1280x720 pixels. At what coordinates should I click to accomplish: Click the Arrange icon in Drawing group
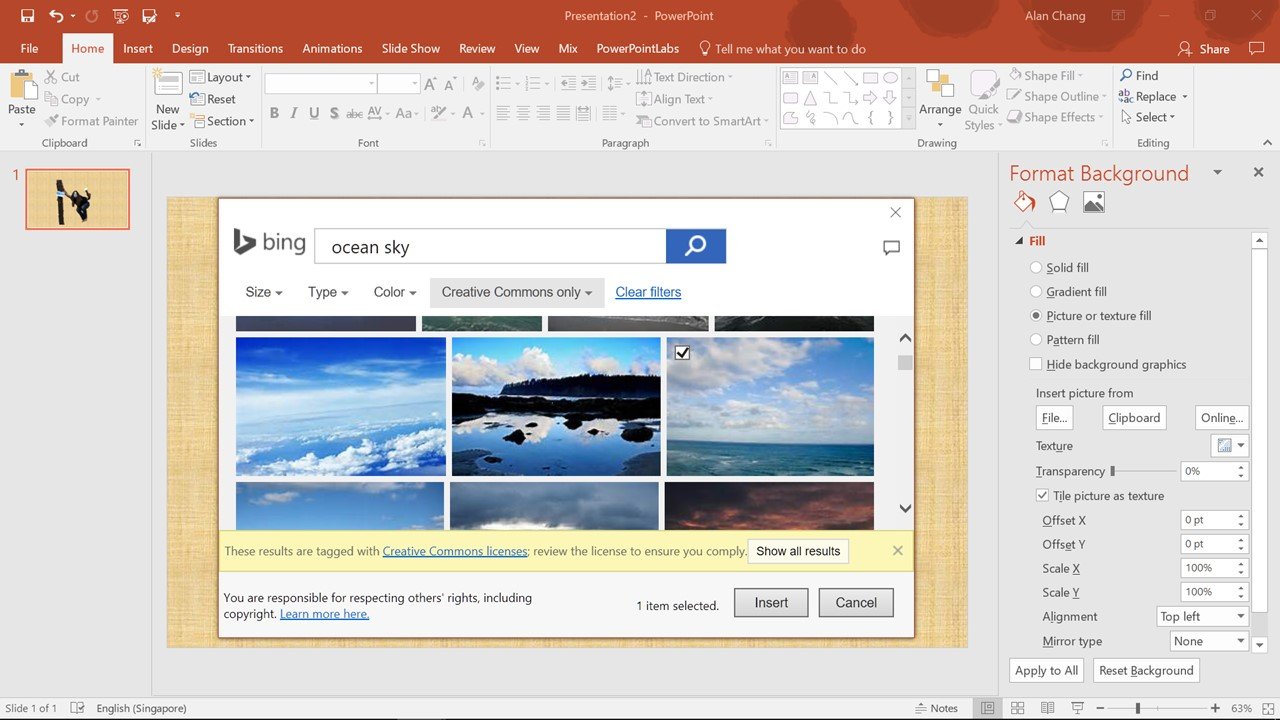[x=940, y=85]
